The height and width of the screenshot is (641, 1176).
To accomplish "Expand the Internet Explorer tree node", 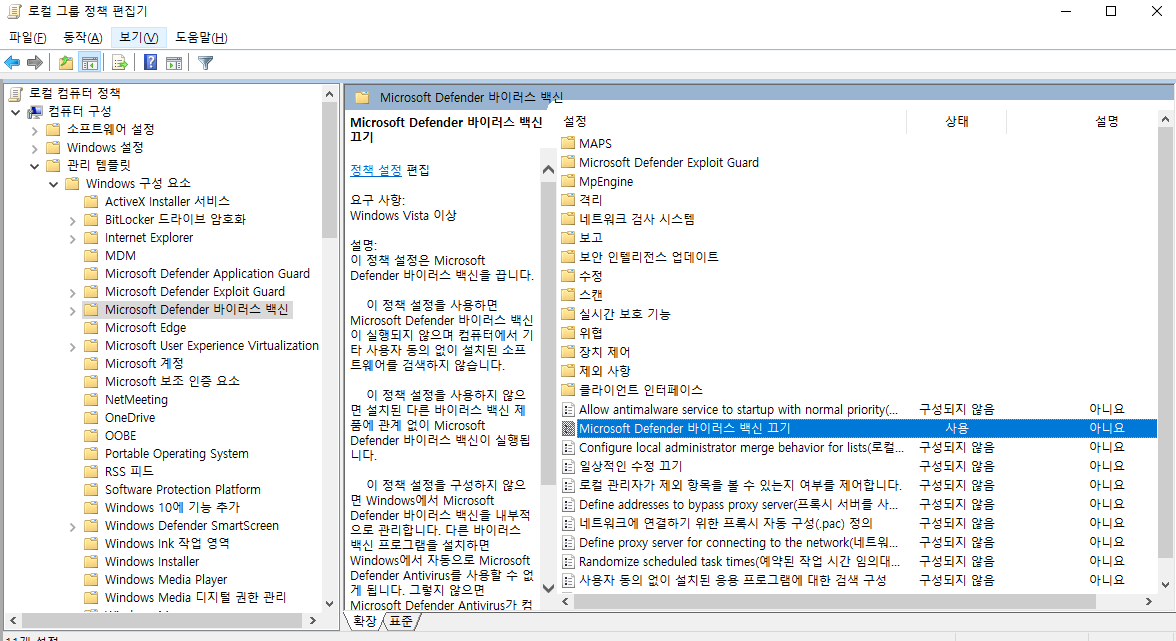I will pos(73,238).
